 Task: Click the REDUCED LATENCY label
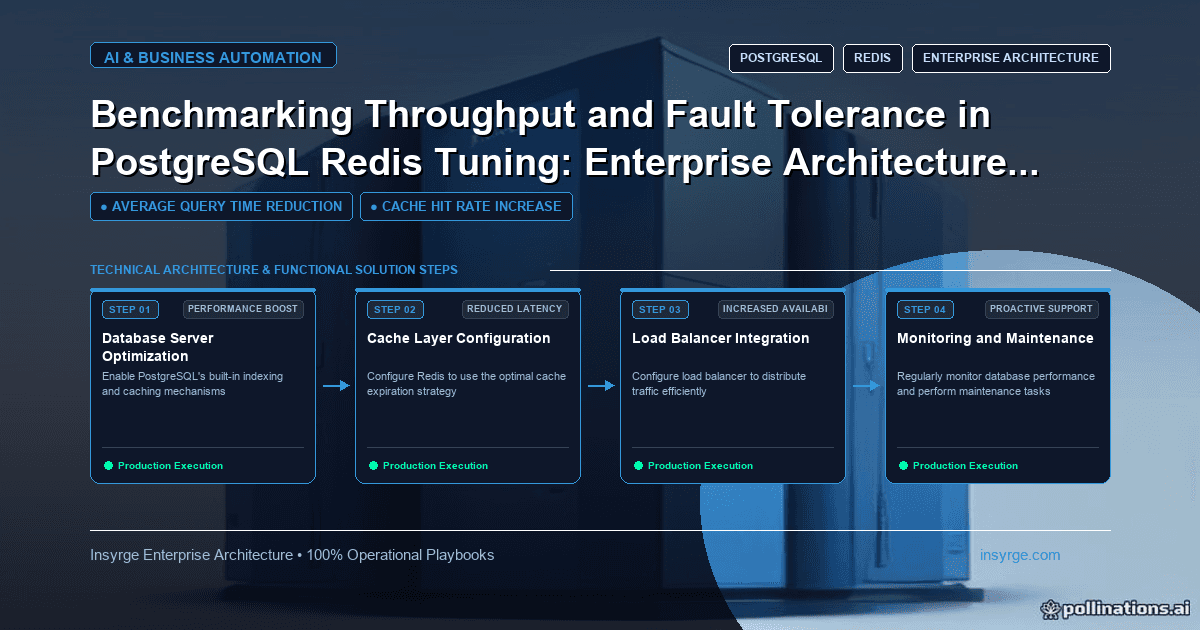click(x=515, y=309)
